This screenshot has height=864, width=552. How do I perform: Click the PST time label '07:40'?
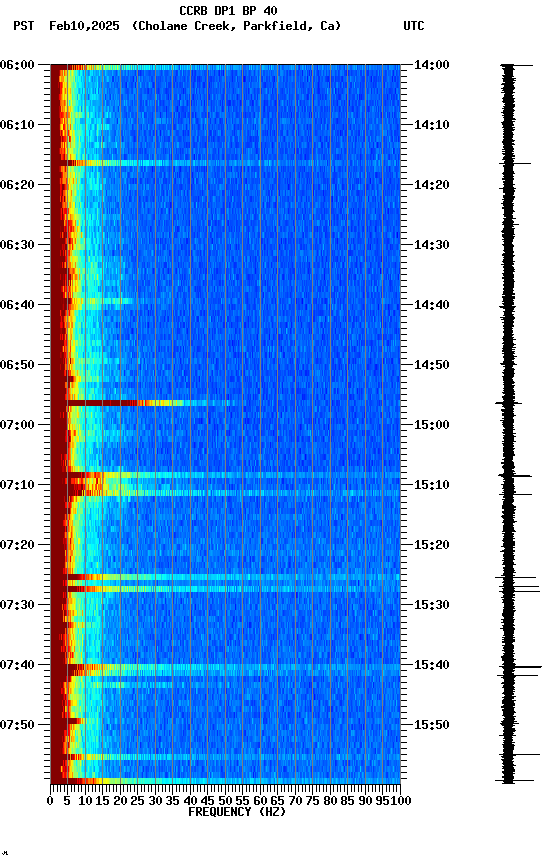click(17, 665)
